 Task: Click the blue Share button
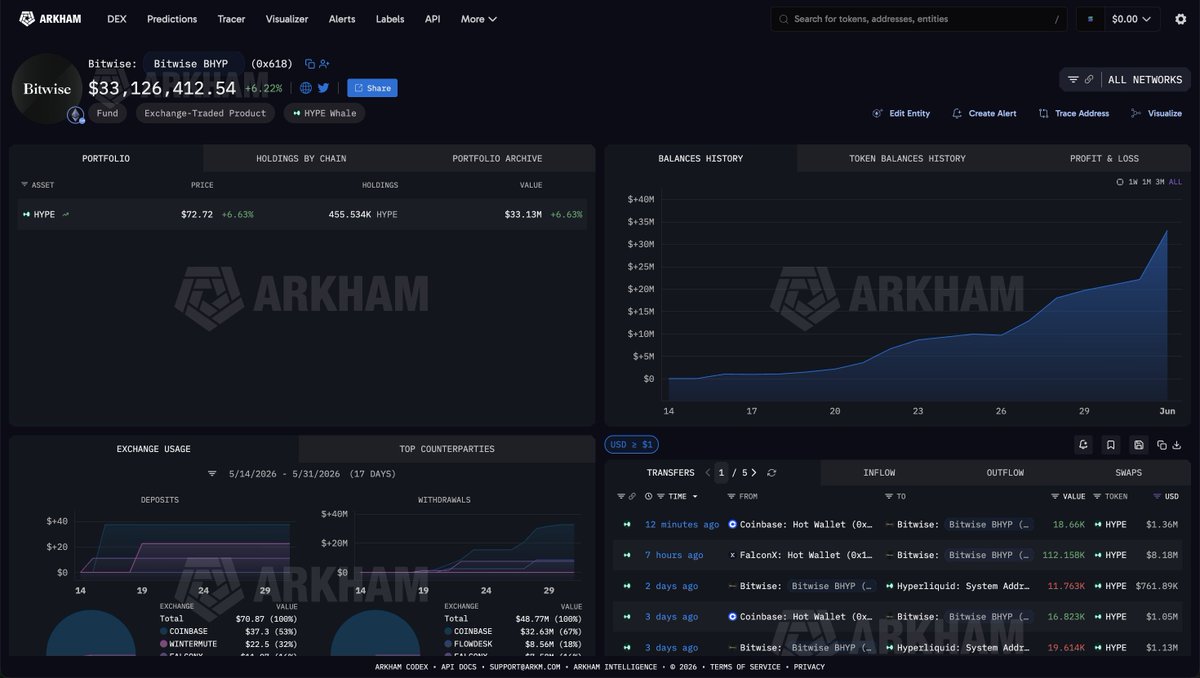coord(372,88)
